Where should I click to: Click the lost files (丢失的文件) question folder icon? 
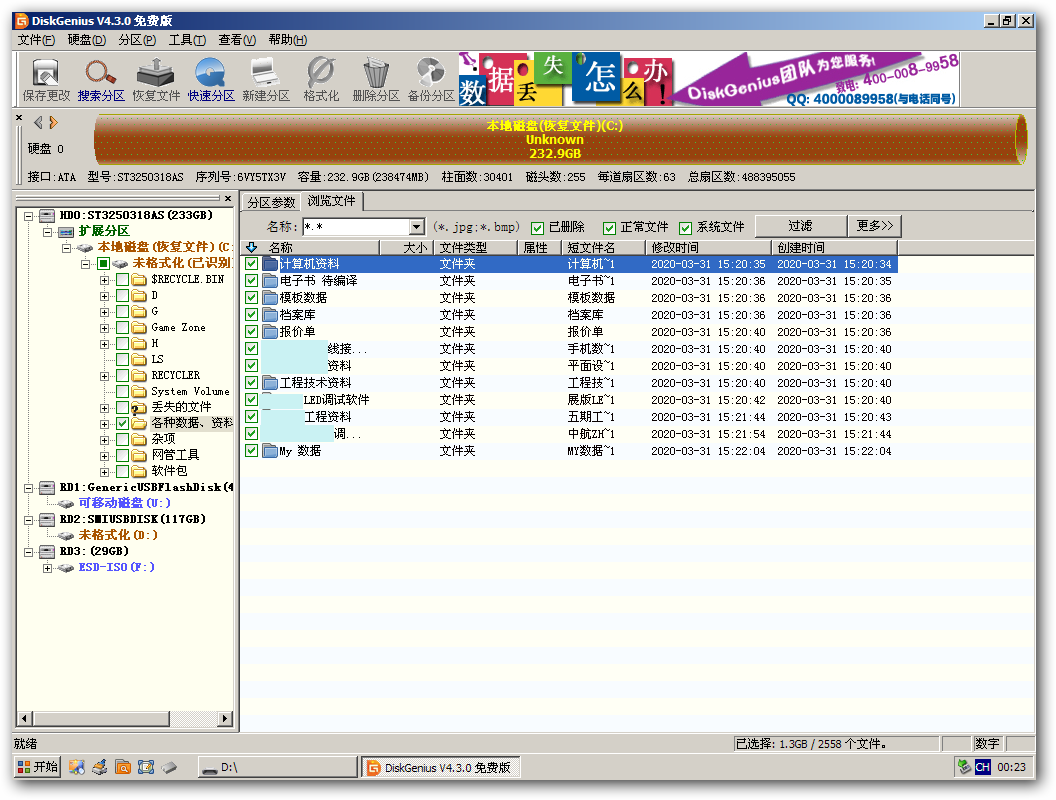(x=139, y=407)
